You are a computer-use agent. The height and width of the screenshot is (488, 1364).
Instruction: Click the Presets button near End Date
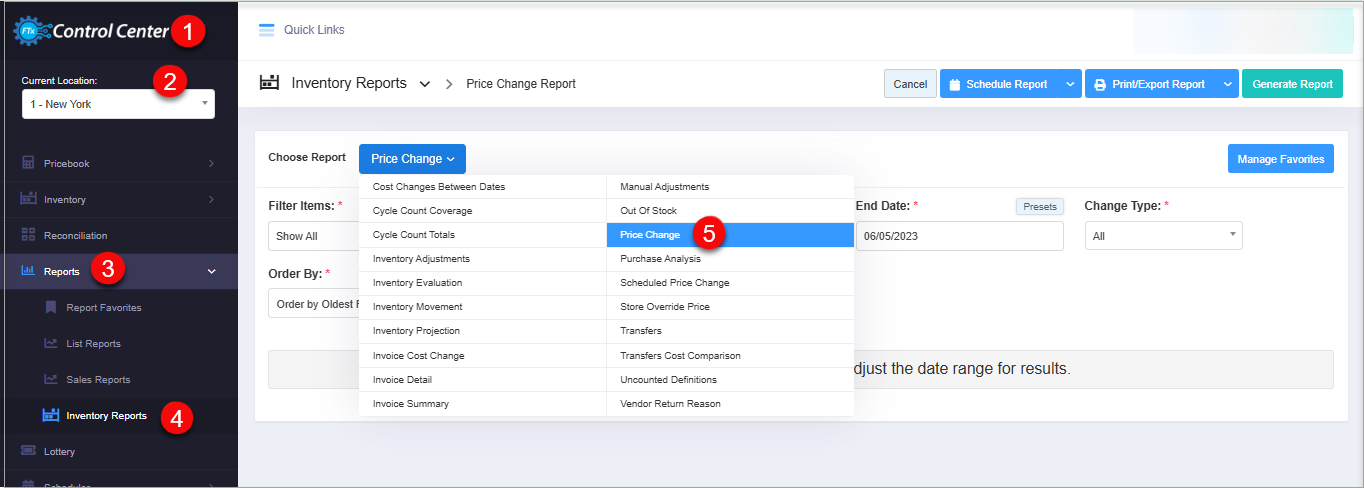(x=1040, y=206)
